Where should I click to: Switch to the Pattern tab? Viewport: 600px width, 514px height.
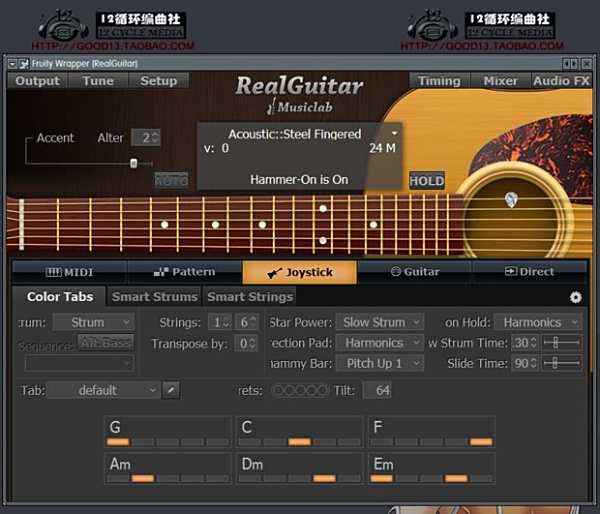point(185,272)
